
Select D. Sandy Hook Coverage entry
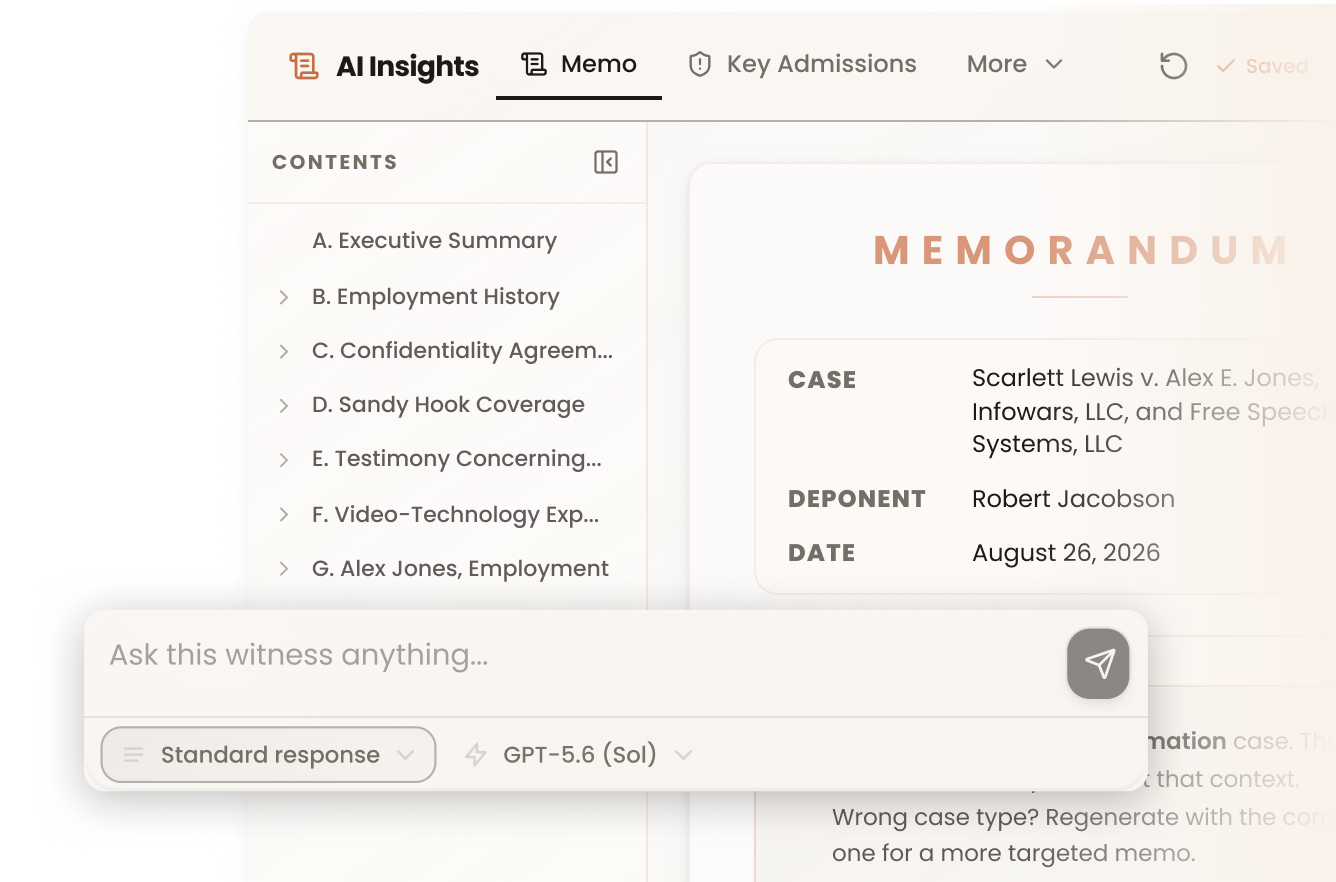pyautogui.click(x=448, y=405)
